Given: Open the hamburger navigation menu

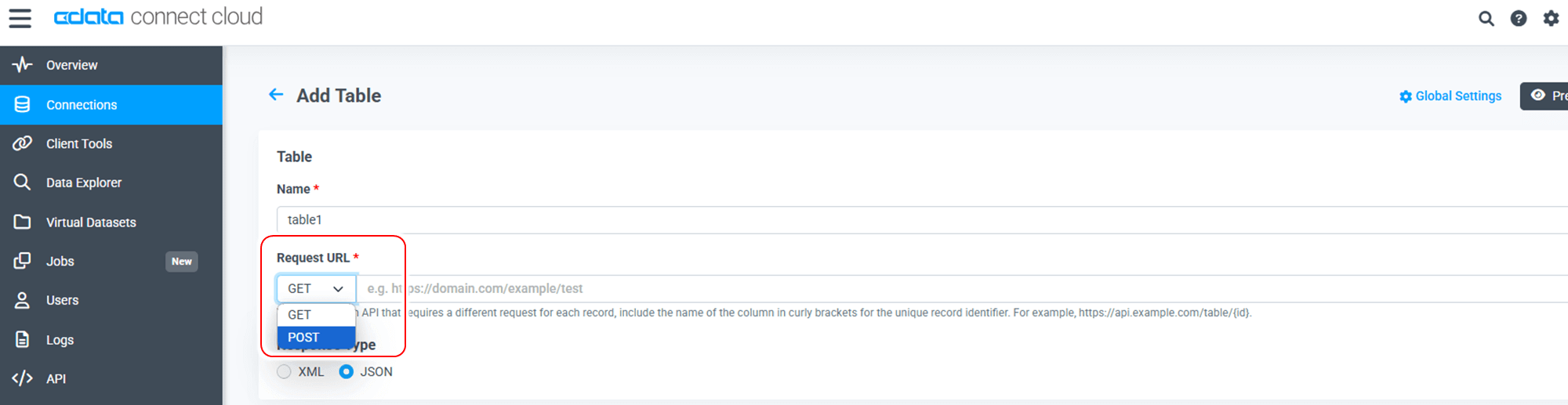Looking at the screenshot, I should (20, 18).
